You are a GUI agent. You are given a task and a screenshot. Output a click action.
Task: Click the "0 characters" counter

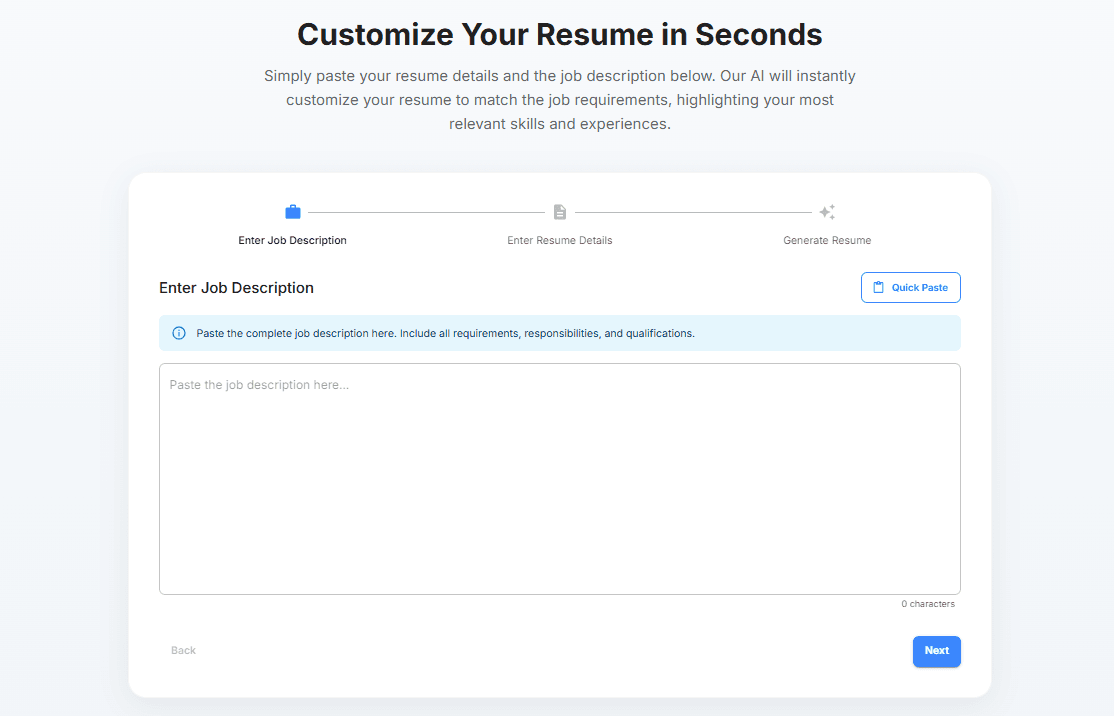tap(927, 604)
